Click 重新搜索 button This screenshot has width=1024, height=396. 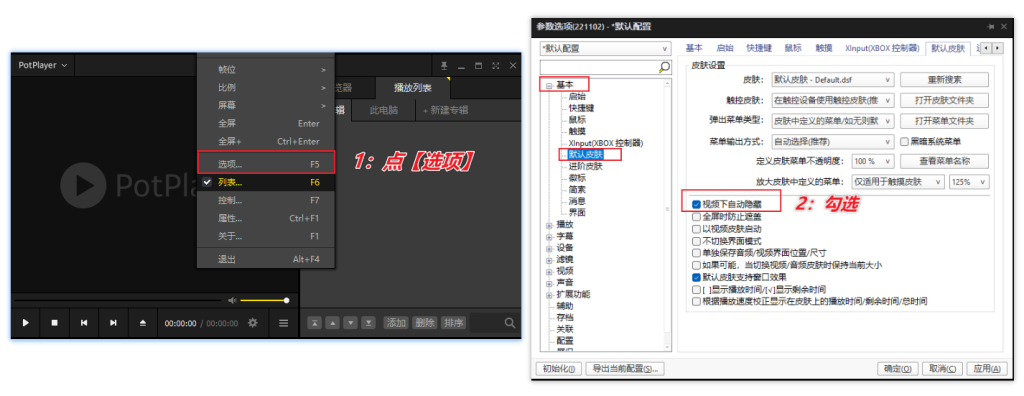pyautogui.click(x=944, y=80)
